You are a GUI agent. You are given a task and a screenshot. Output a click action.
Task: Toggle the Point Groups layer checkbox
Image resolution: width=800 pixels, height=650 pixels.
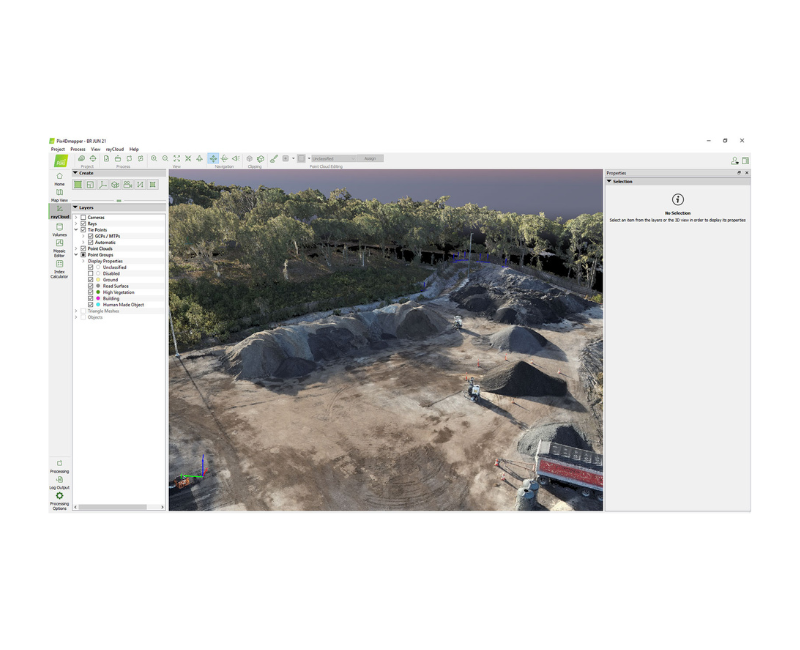83,255
